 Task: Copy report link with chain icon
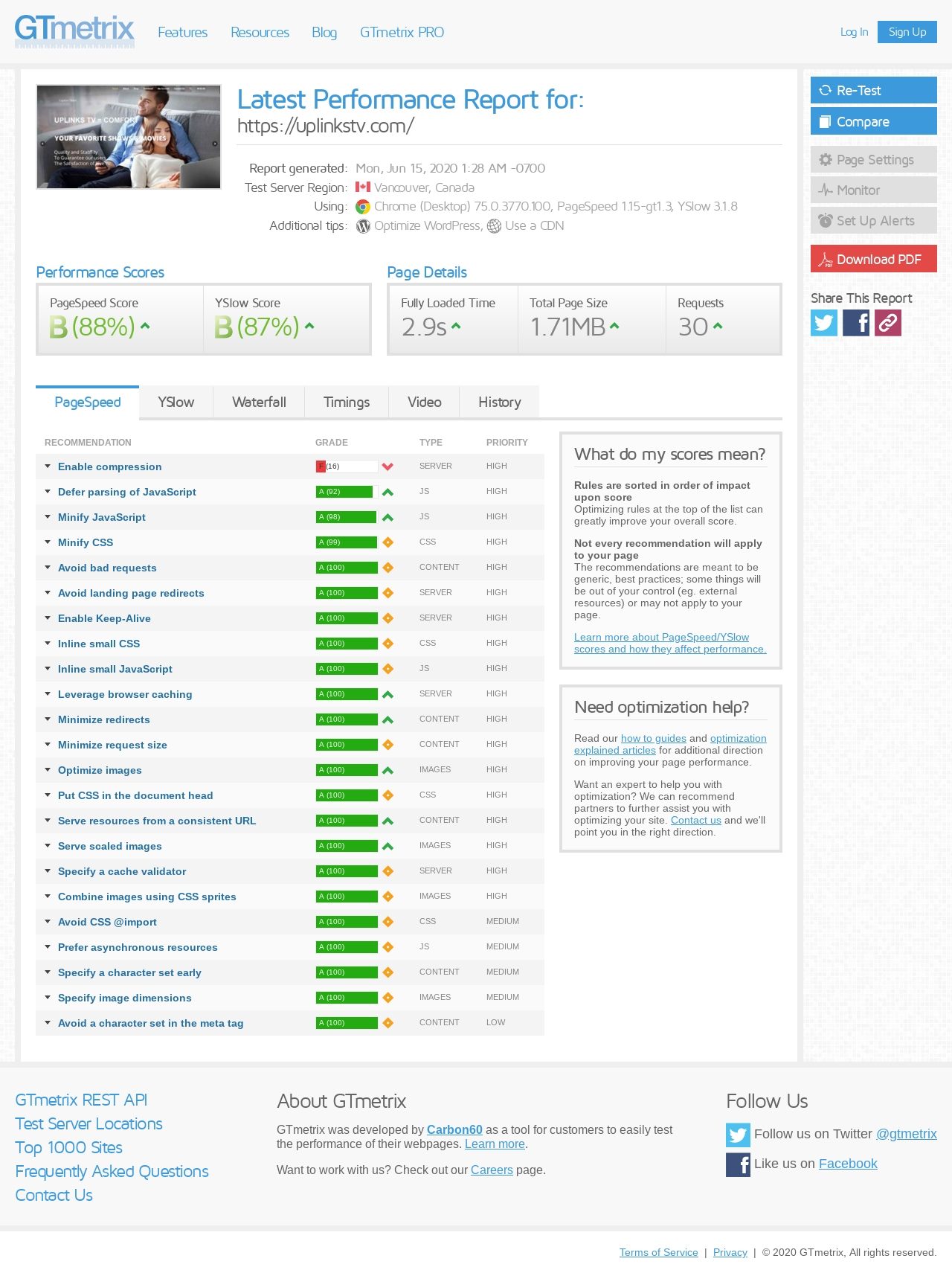click(x=888, y=323)
